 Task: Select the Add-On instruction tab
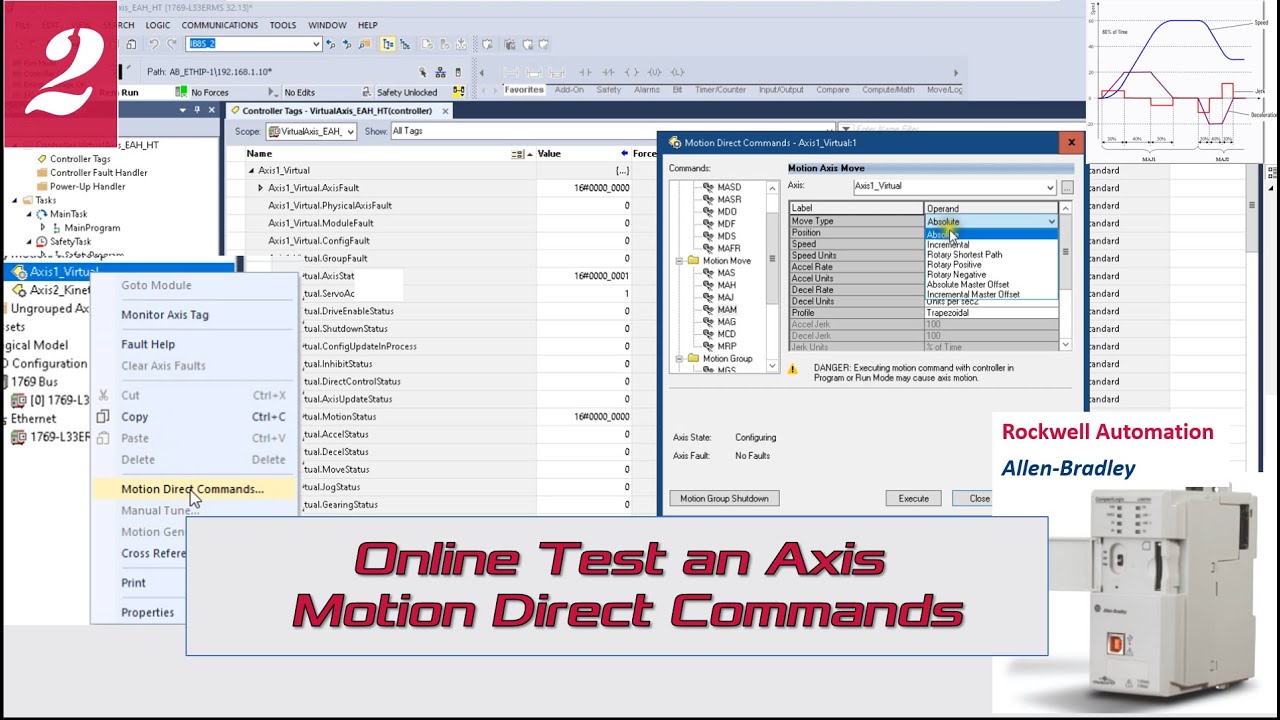point(569,90)
